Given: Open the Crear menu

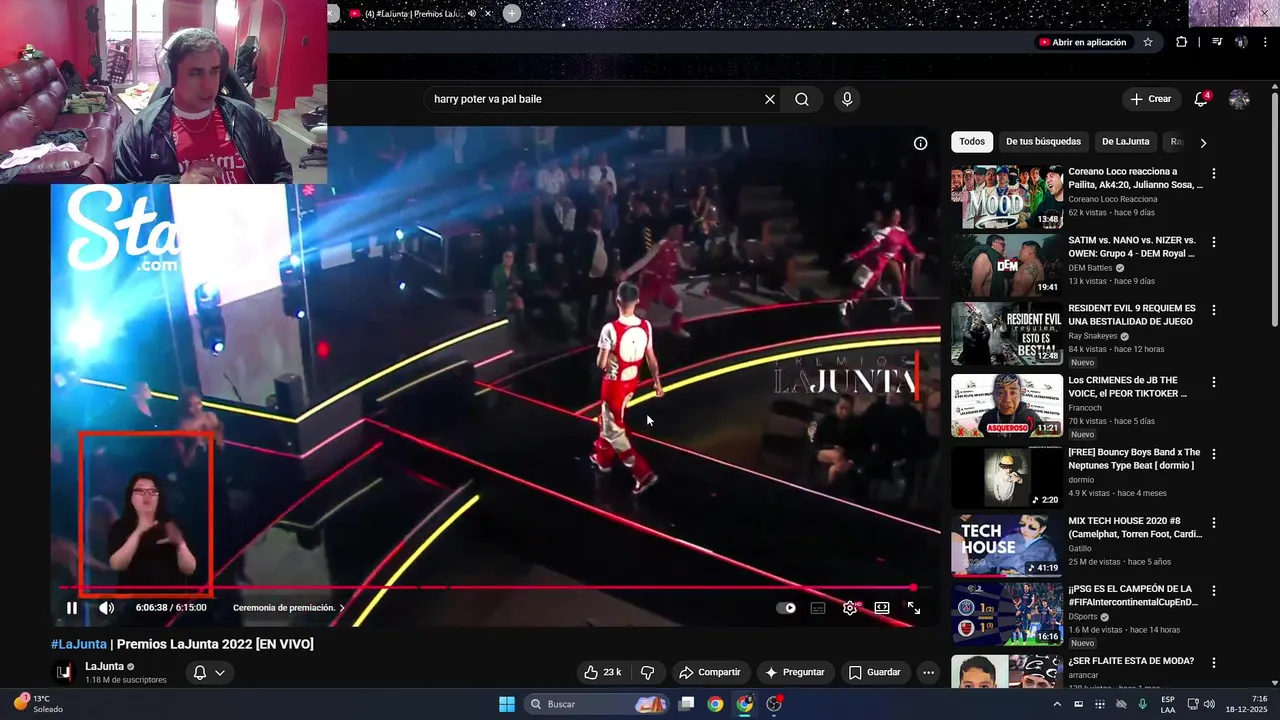Looking at the screenshot, I should 1150,99.
